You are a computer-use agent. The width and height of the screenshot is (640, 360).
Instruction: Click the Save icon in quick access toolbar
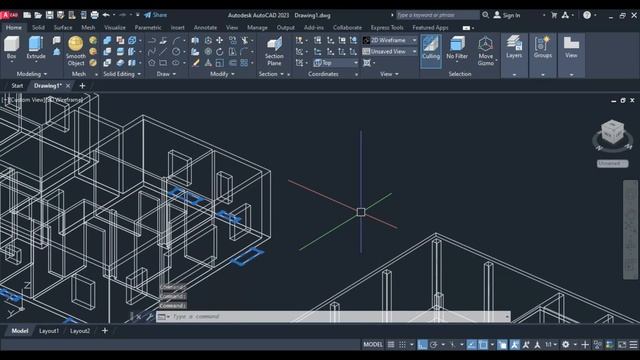coord(49,15)
